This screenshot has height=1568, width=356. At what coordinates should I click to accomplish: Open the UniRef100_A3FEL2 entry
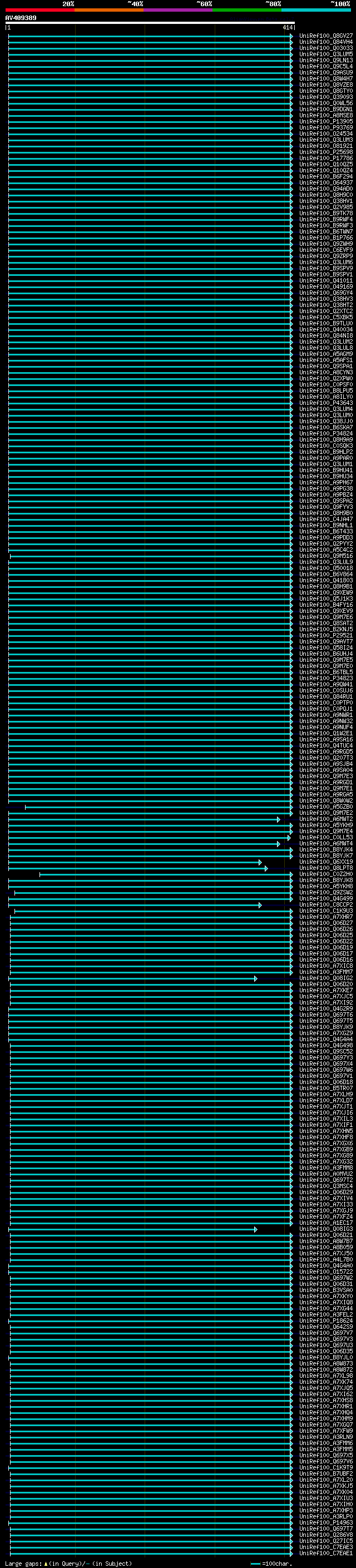click(325, 1315)
